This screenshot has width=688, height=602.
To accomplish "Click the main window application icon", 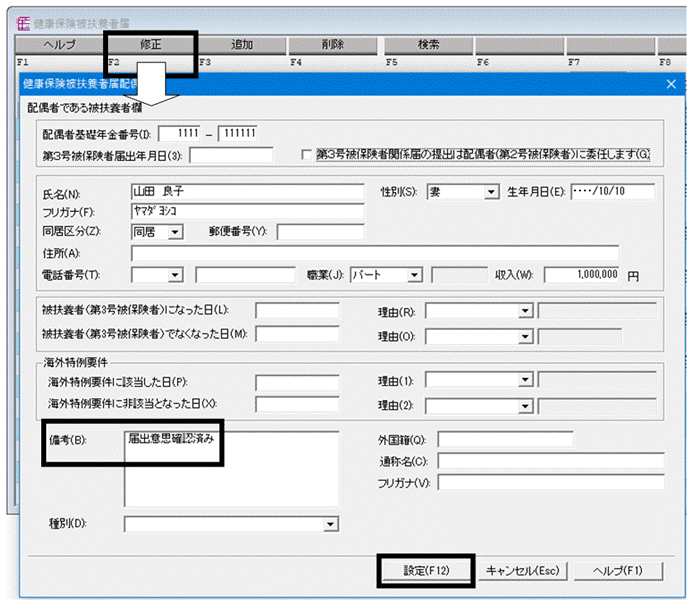I will pyautogui.click(x=23, y=24).
